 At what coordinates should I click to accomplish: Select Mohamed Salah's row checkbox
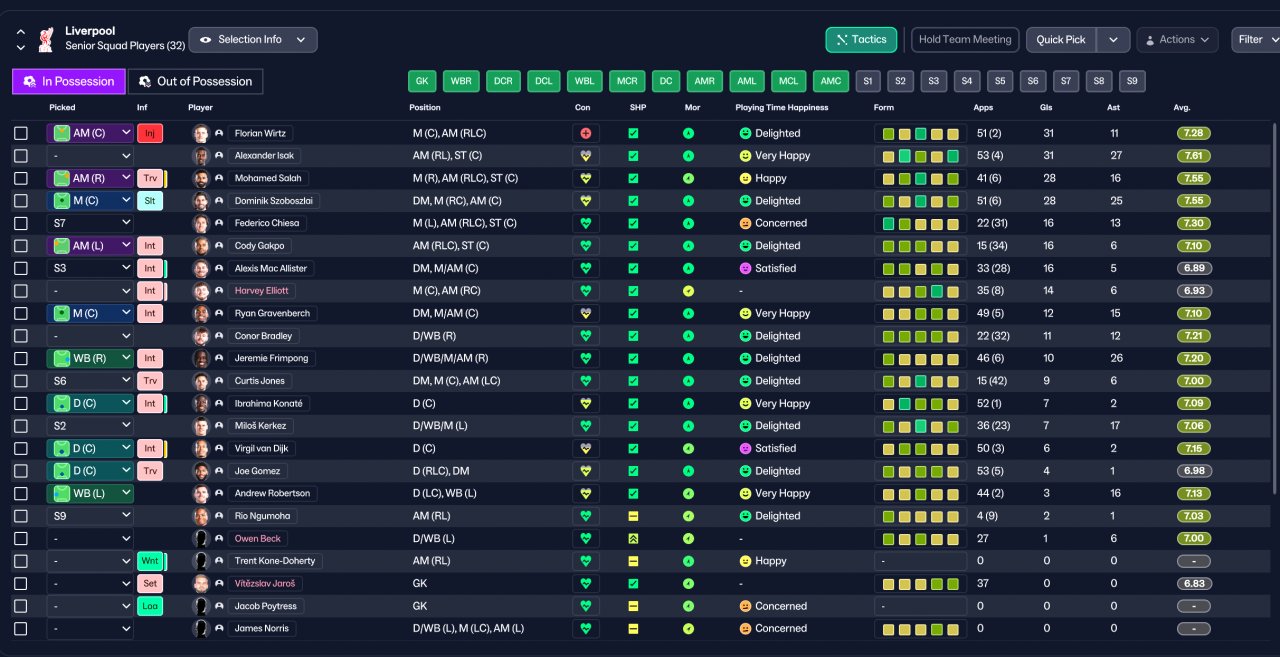pyautogui.click(x=21, y=178)
